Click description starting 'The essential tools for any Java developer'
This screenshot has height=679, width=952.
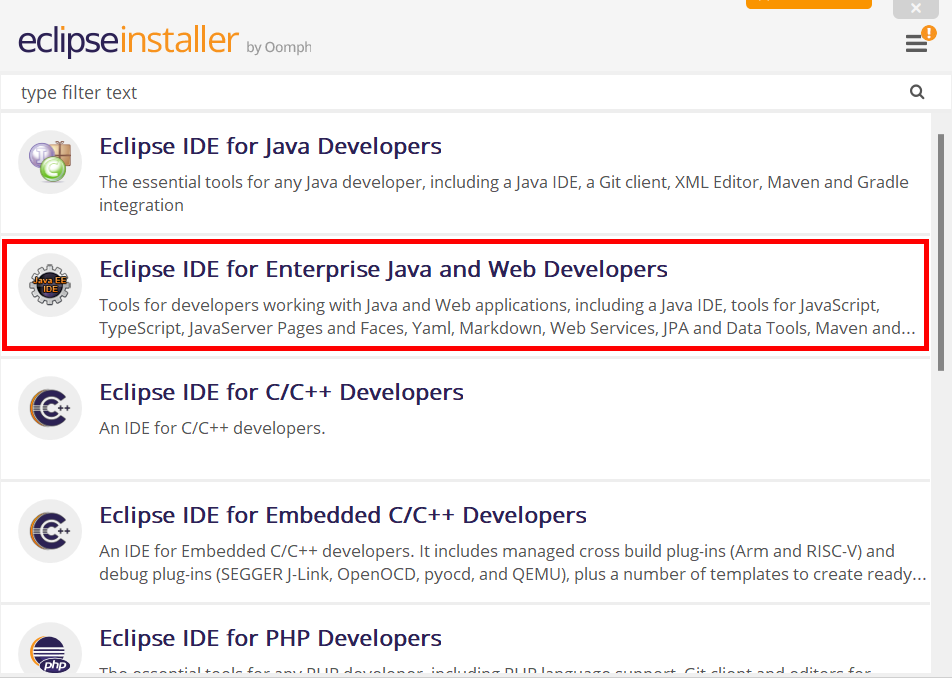click(x=504, y=194)
